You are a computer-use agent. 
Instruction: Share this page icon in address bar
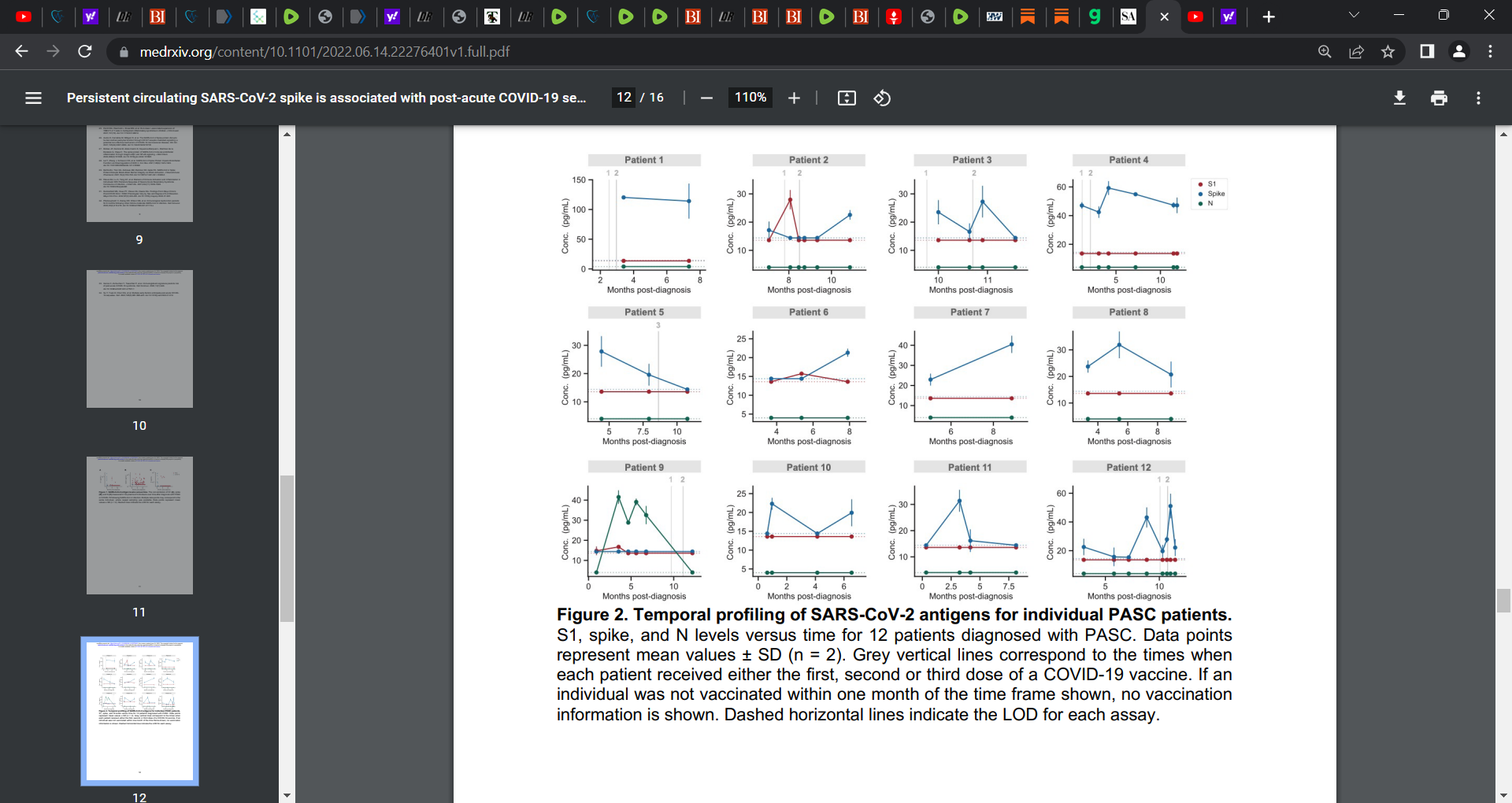pos(1356,51)
